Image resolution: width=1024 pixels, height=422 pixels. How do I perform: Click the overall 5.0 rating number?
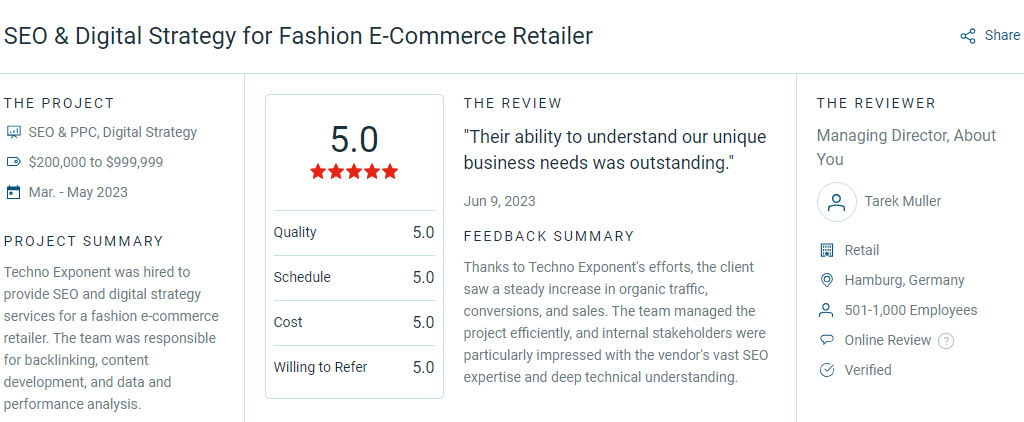pos(354,139)
